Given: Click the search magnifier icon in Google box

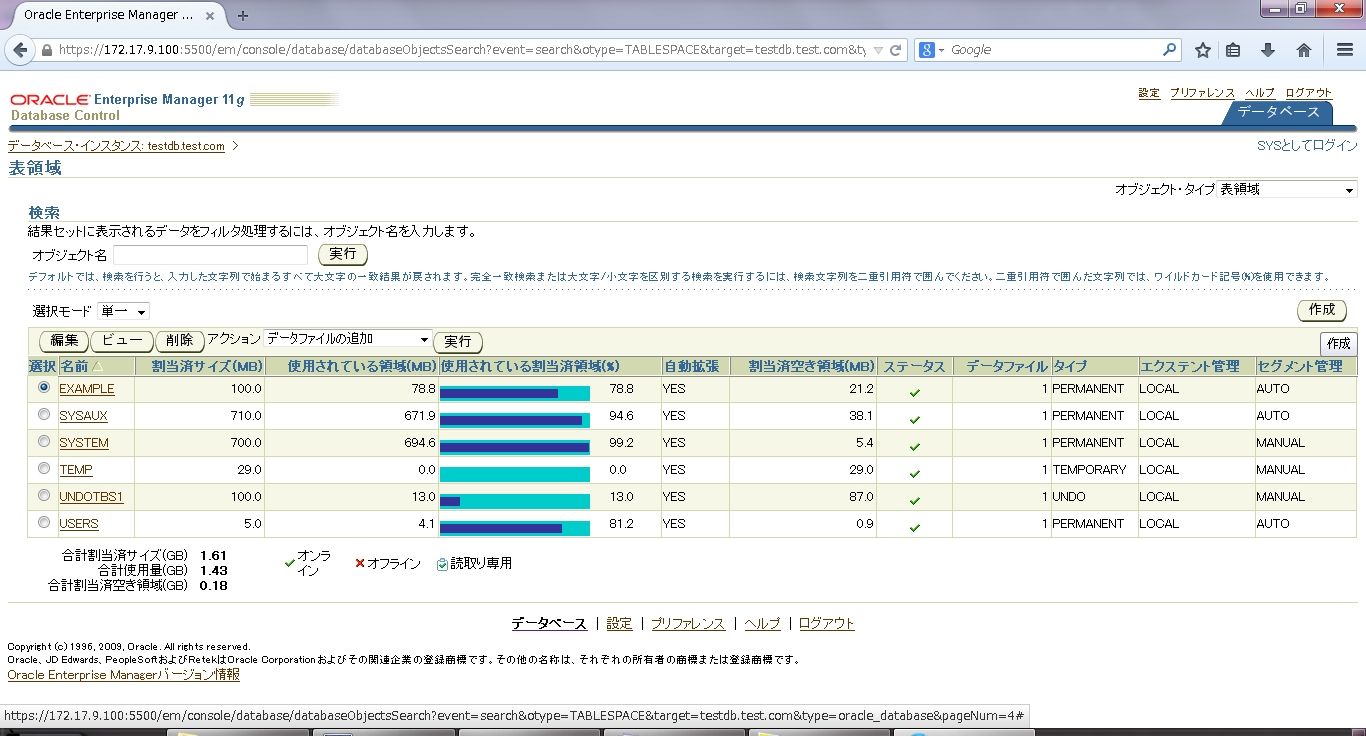Looking at the screenshot, I should [x=1170, y=49].
